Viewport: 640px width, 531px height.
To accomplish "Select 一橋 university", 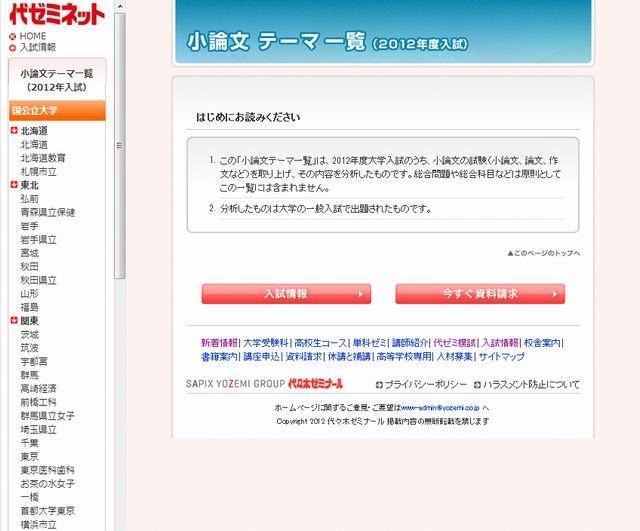I will pos(29,497).
